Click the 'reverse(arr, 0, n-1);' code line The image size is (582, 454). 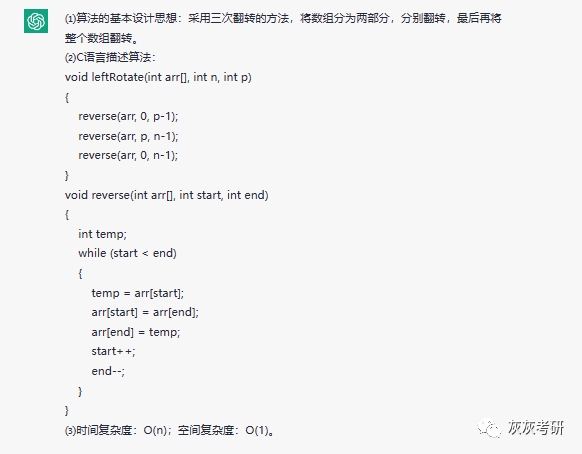pos(128,155)
